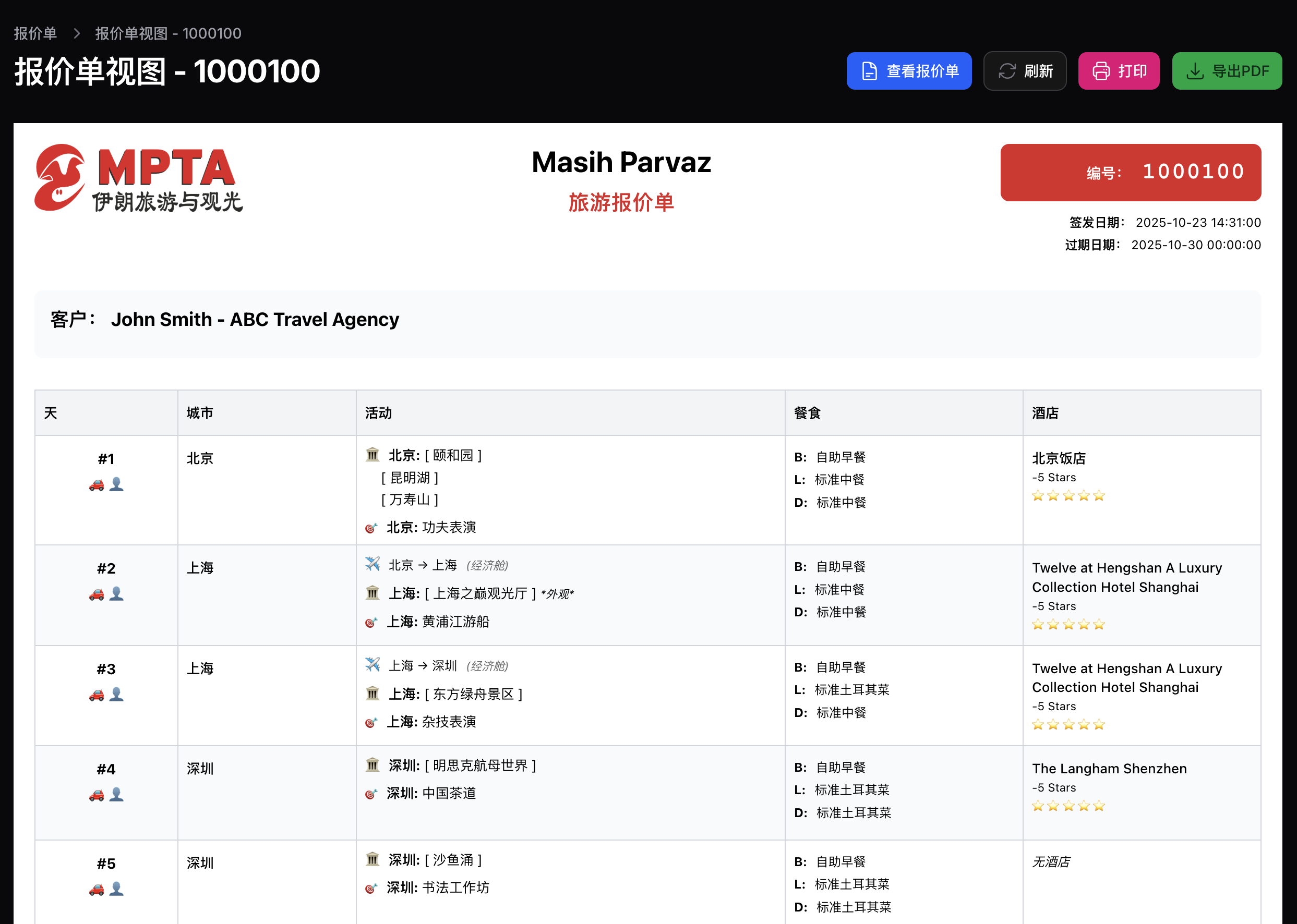Click the document icon in 查看报价单 button

[x=869, y=71]
